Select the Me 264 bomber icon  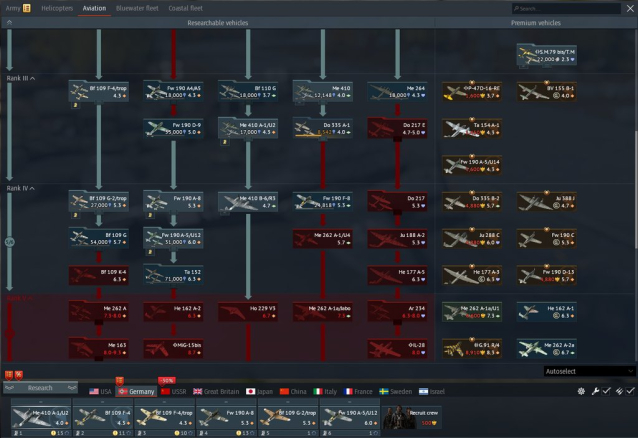coord(398,91)
